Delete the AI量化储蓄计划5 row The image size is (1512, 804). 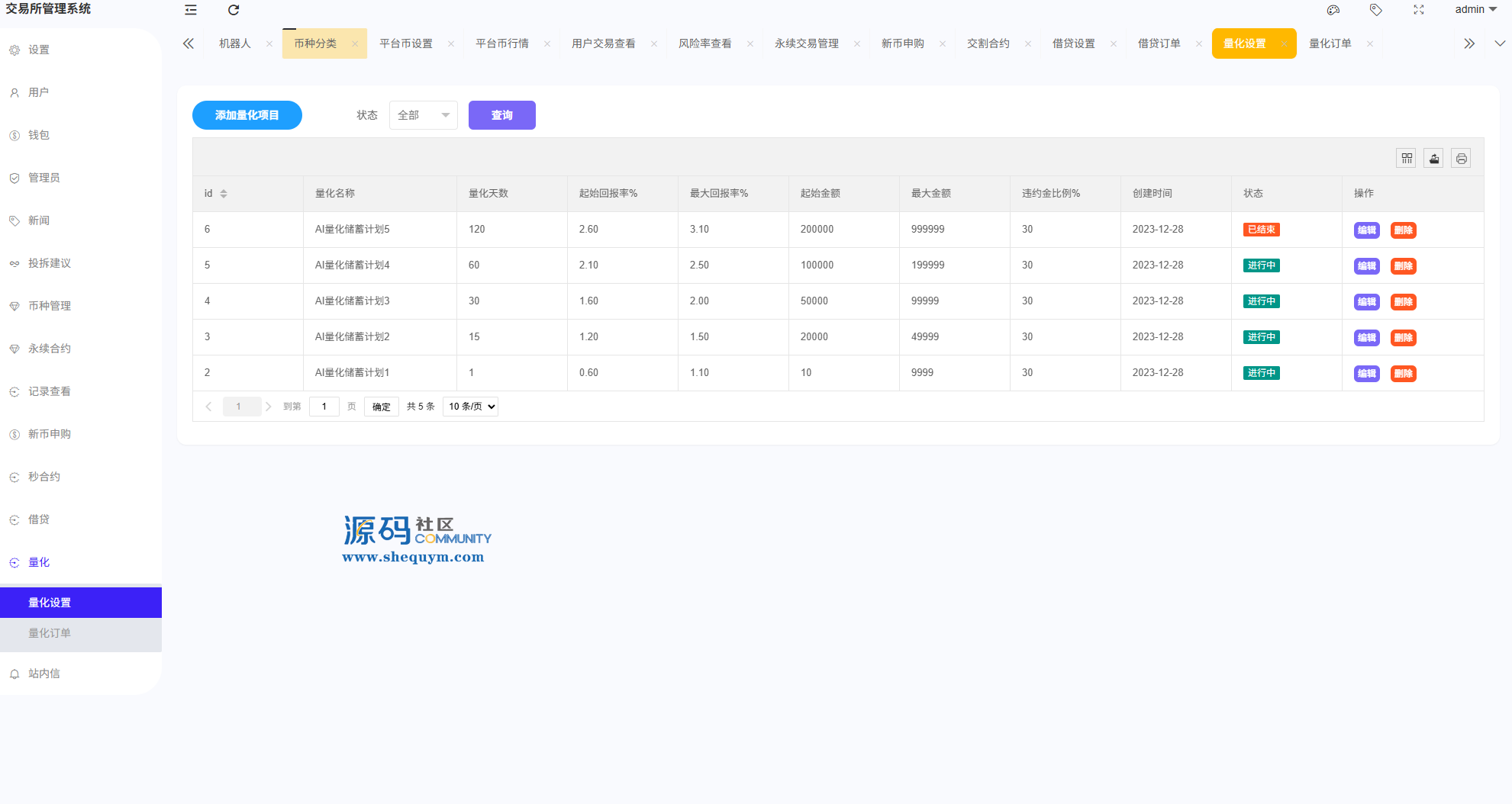pyautogui.click(x=1403, y=230)
